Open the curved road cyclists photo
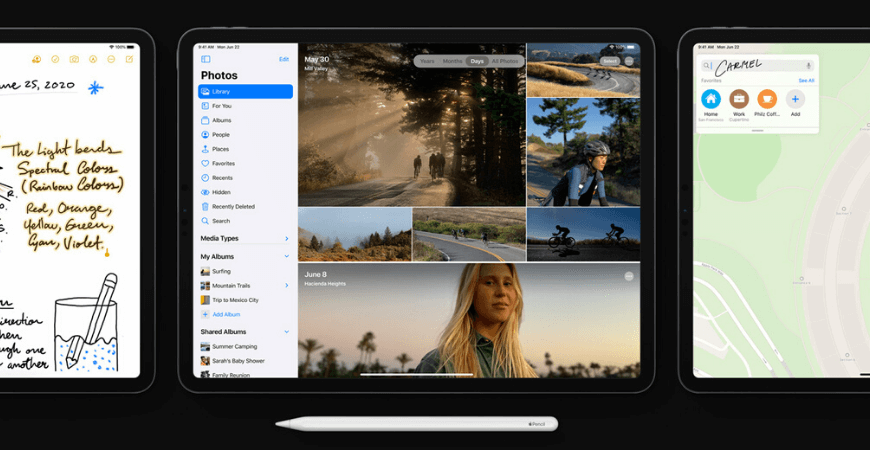 click(x=469, y=234)
